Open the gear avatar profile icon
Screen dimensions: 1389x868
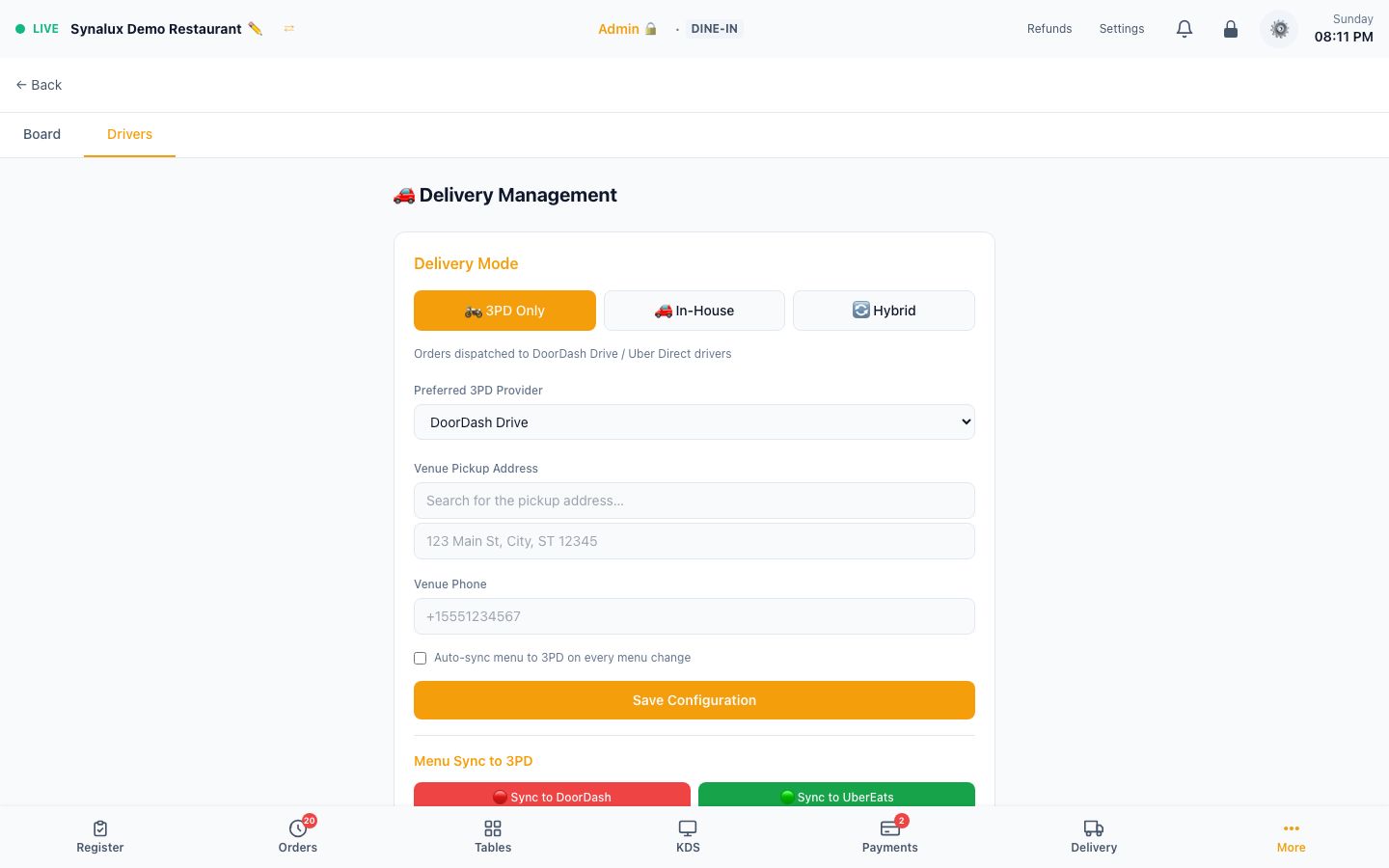click(1279, 29)
